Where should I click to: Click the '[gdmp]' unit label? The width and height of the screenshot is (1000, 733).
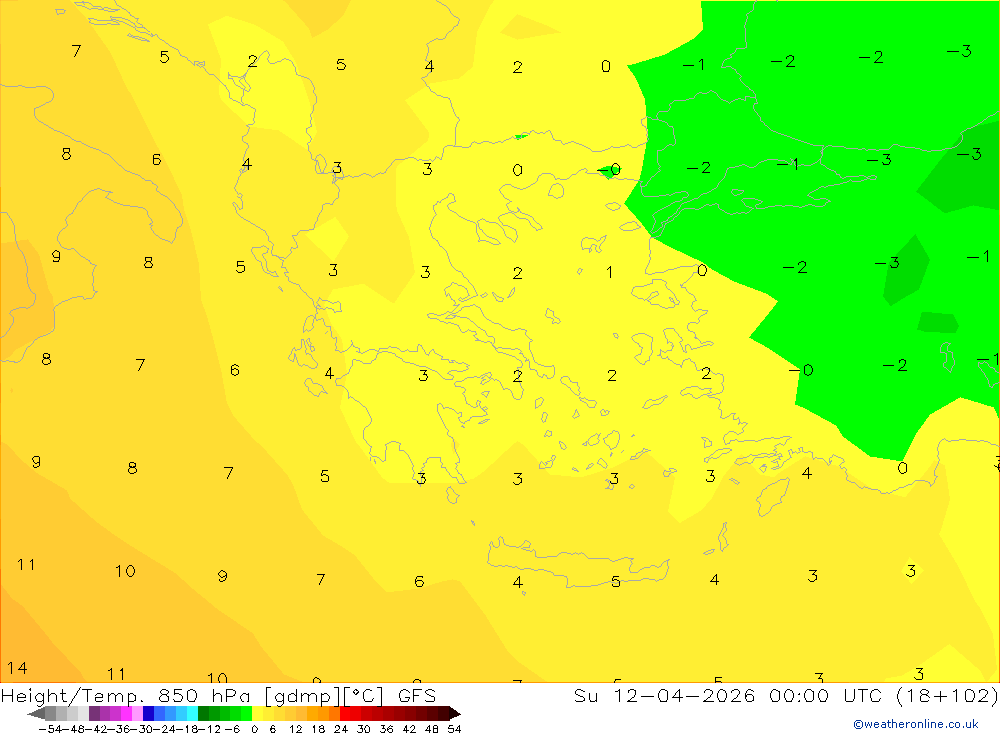(303, 696)
